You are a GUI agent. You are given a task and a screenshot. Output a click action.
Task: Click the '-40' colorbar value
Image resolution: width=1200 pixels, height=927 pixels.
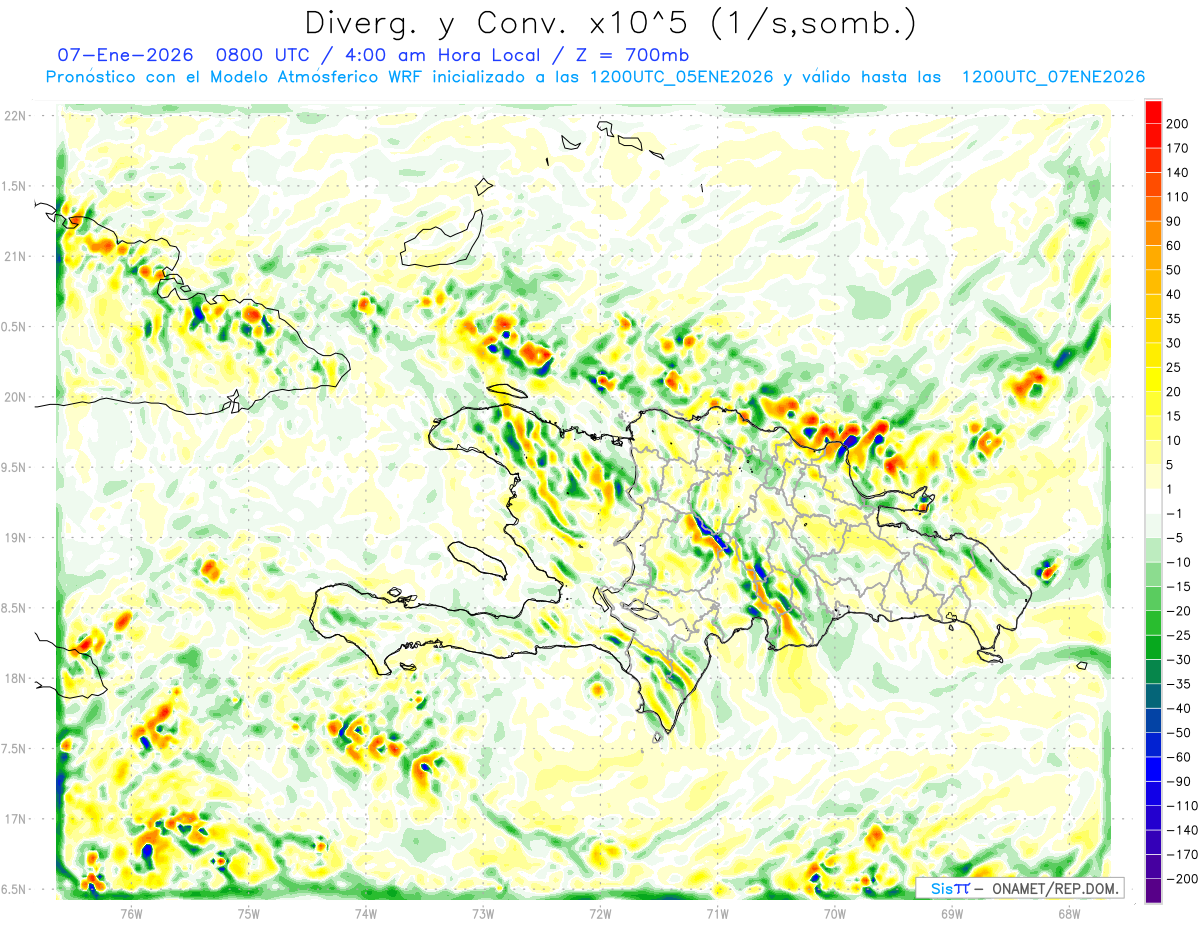1178,708
